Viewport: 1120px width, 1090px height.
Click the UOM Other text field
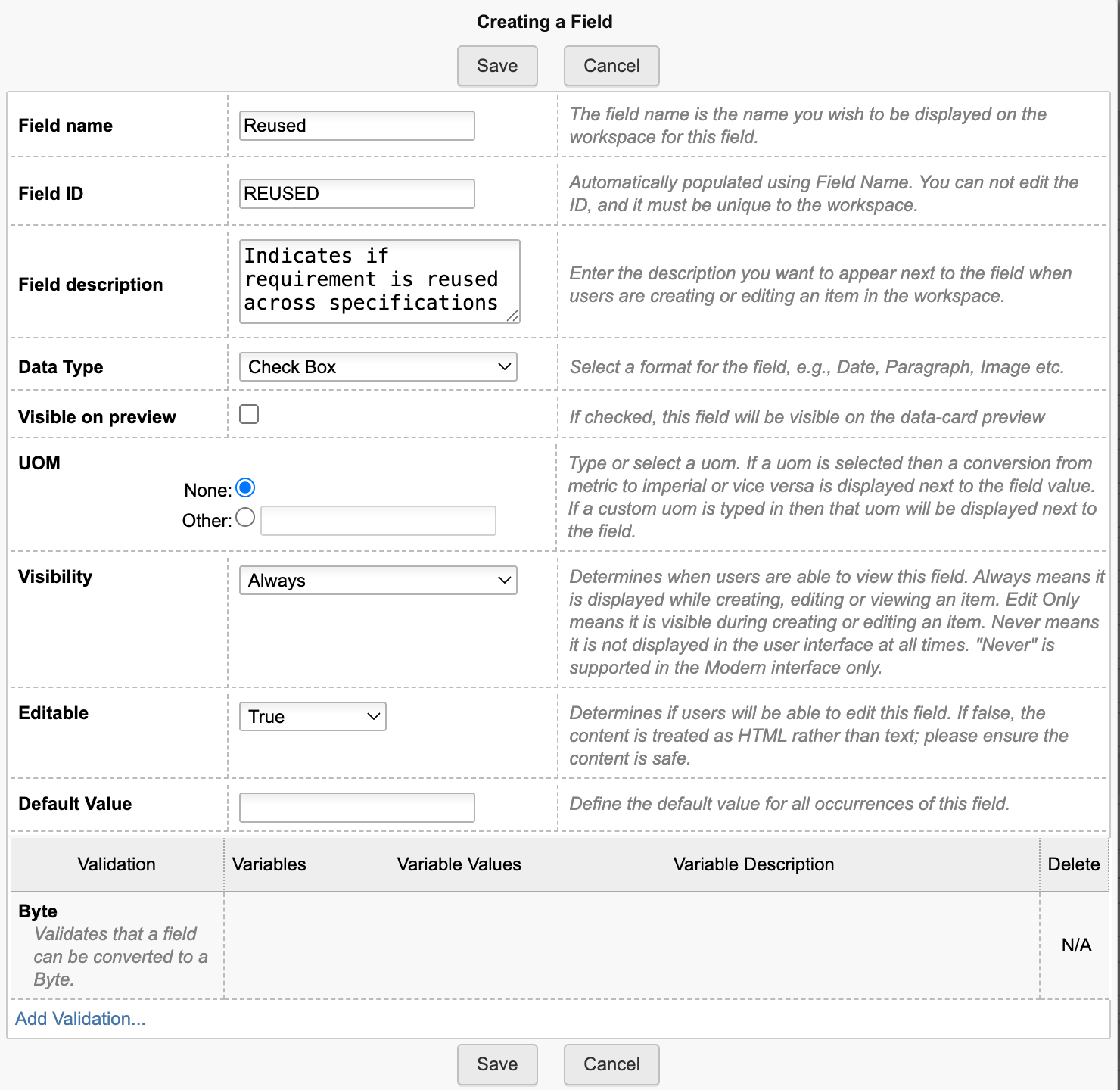(x=378, y=521)
